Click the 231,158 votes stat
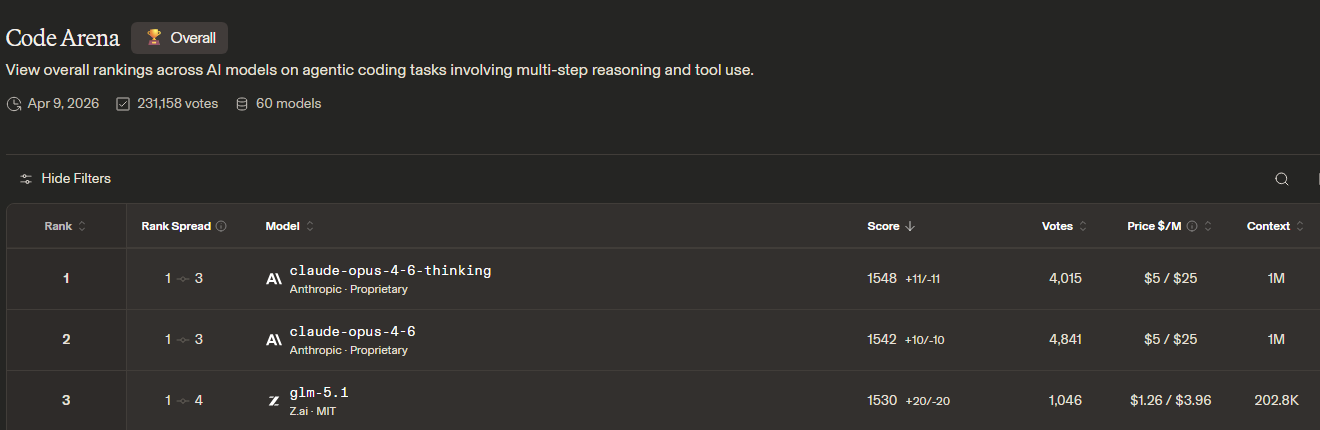Image resolution: width=1320 pixels, height=430 pixels. (x=168, y=103)
